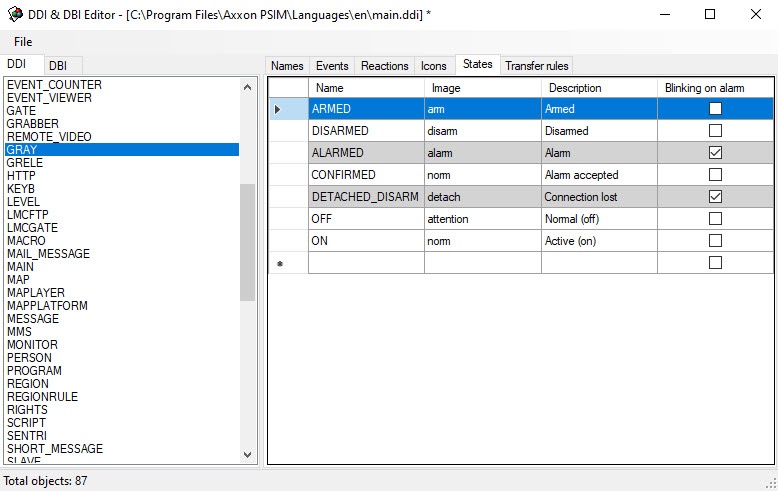Switch to the DBI tab
The width and height of the screenshot is (778, 491).
58,65
